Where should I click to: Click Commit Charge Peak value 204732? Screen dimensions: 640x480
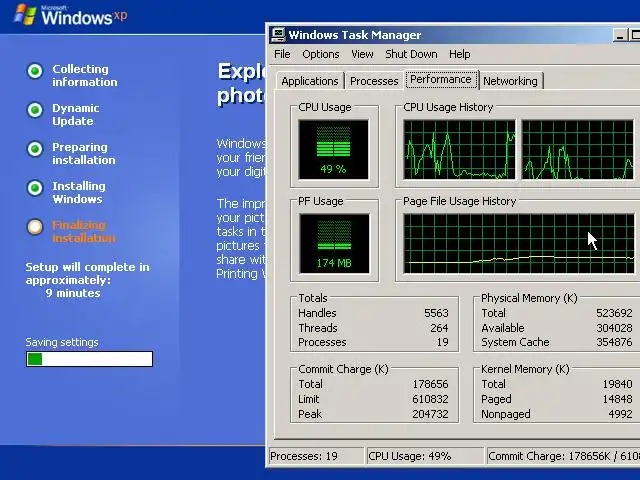pos(430,414)
